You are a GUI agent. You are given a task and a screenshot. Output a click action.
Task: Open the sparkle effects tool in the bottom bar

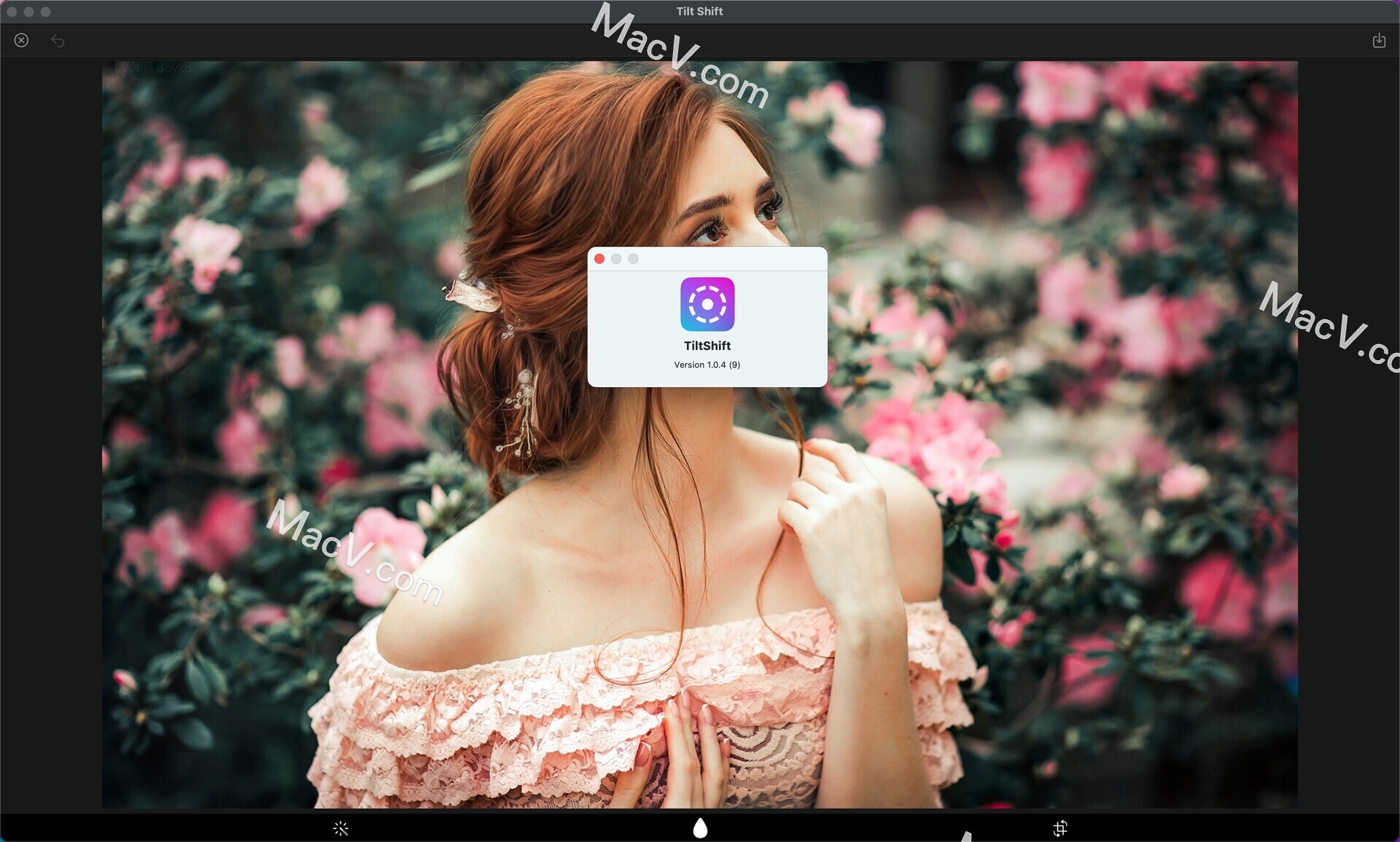point(341,828)
